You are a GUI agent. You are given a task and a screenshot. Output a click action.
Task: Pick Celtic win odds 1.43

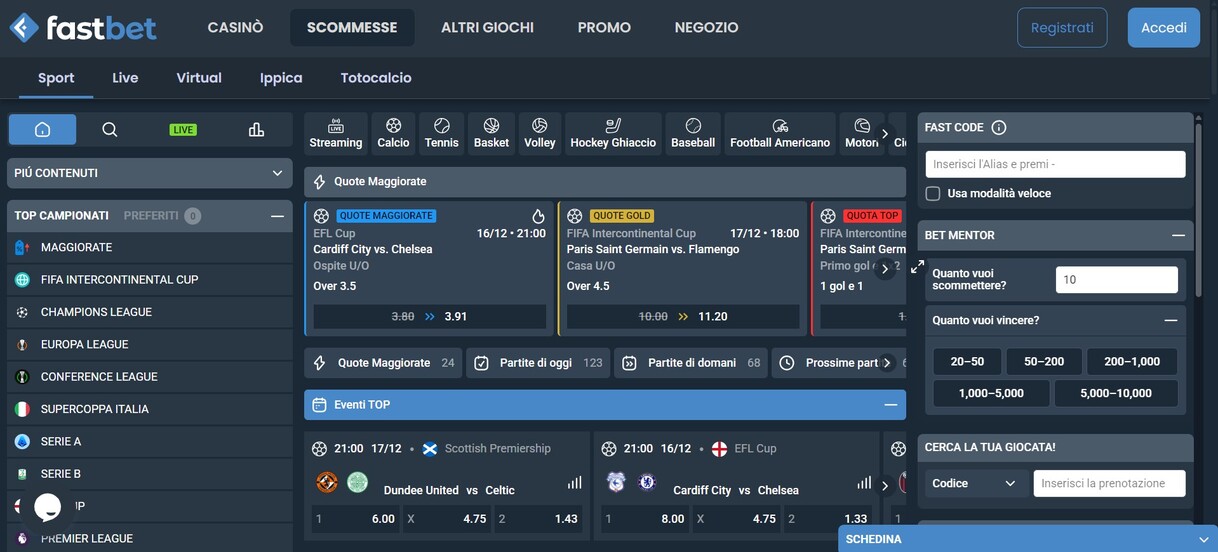[x=538, y=519]
